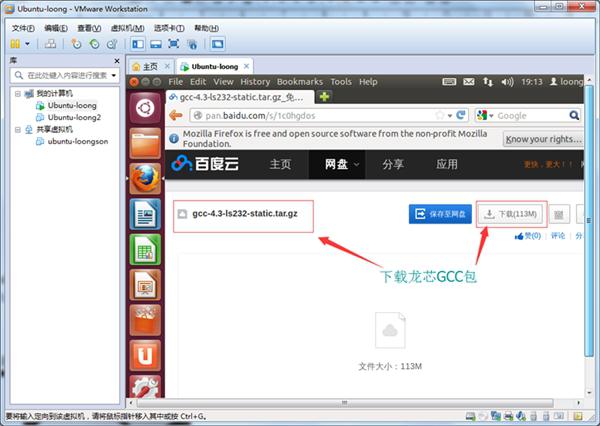This screenshot has height=426, width=600.
Task: Click the Ubuntu sound volume indicator
Action: tap(507, 82)
